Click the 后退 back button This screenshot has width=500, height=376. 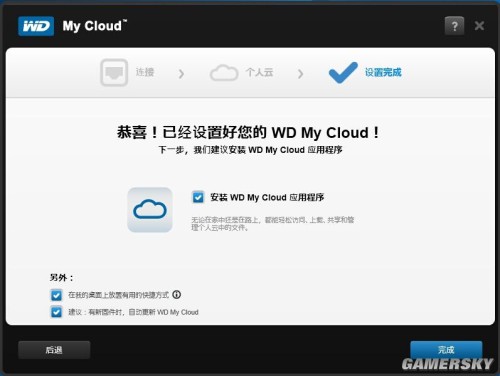[54, 350]
